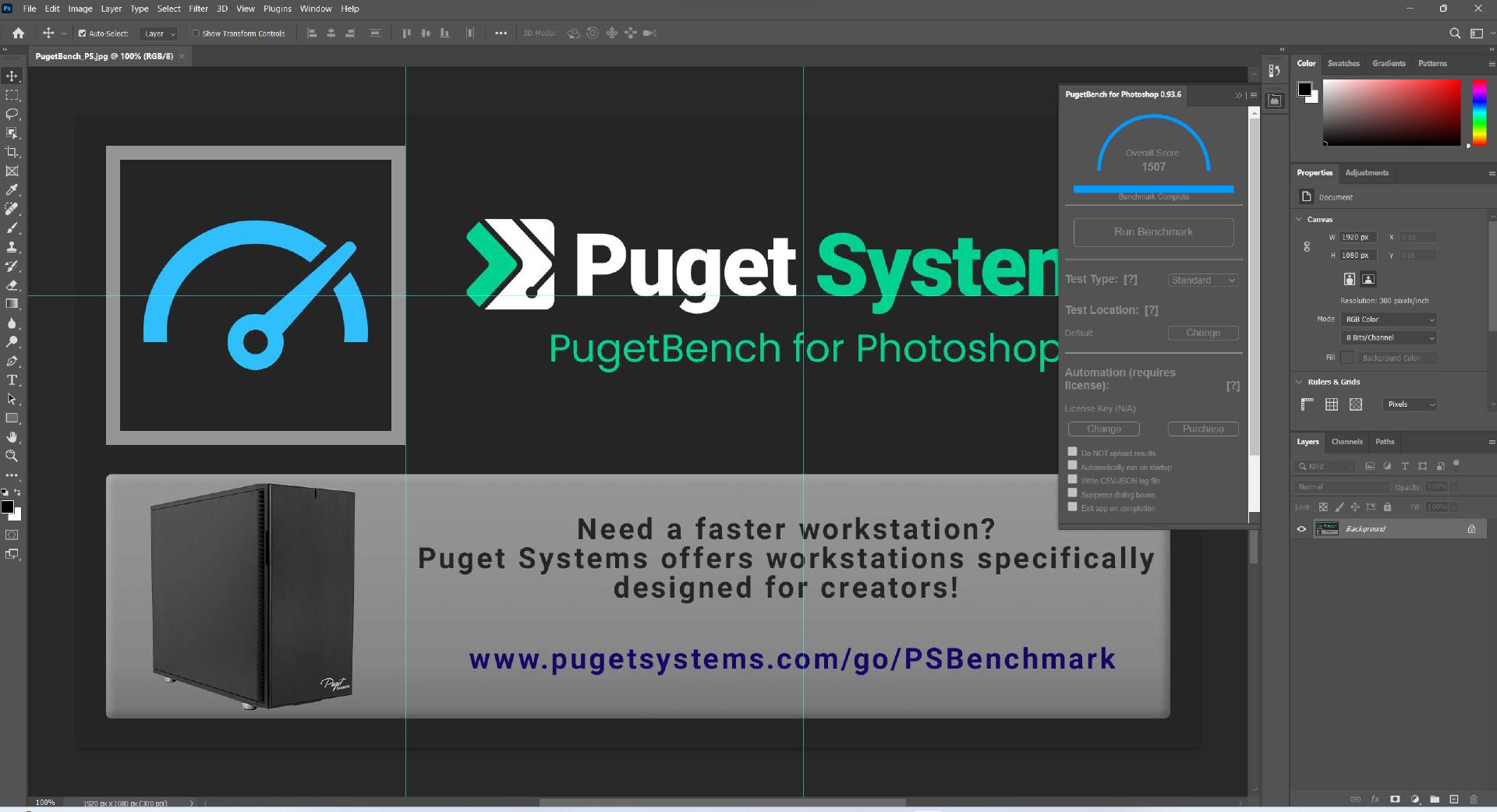Select the Eyedropper tool
The height and width of the screenshot is (812, 1497).
pos(12,190)
